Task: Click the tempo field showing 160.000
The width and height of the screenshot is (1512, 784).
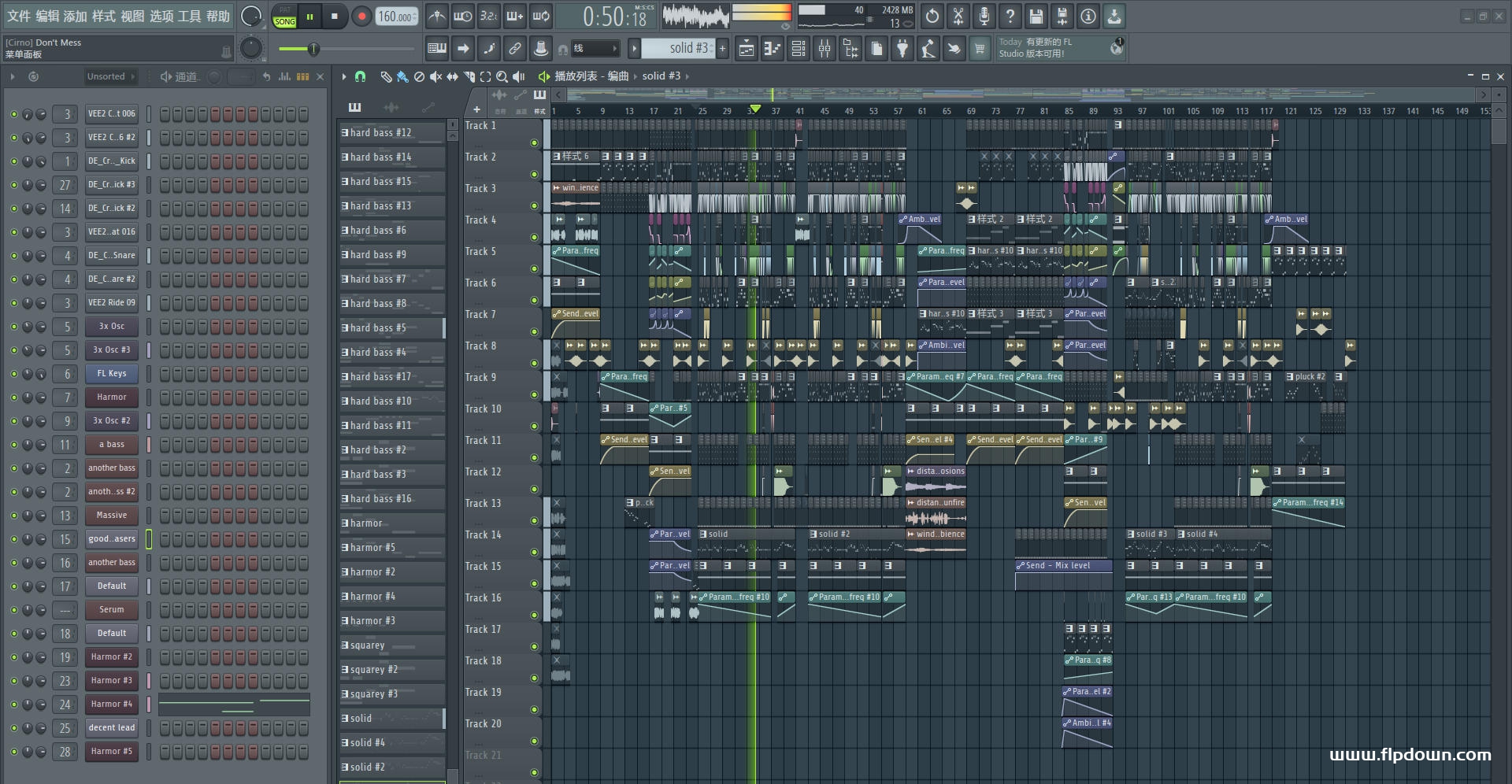Action: (398, 17)
